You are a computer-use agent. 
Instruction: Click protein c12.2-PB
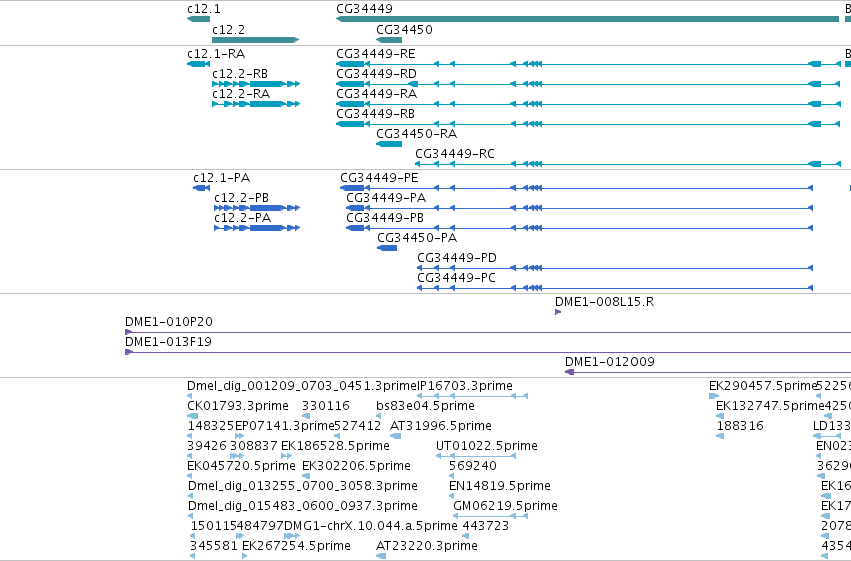coord(257,208)
